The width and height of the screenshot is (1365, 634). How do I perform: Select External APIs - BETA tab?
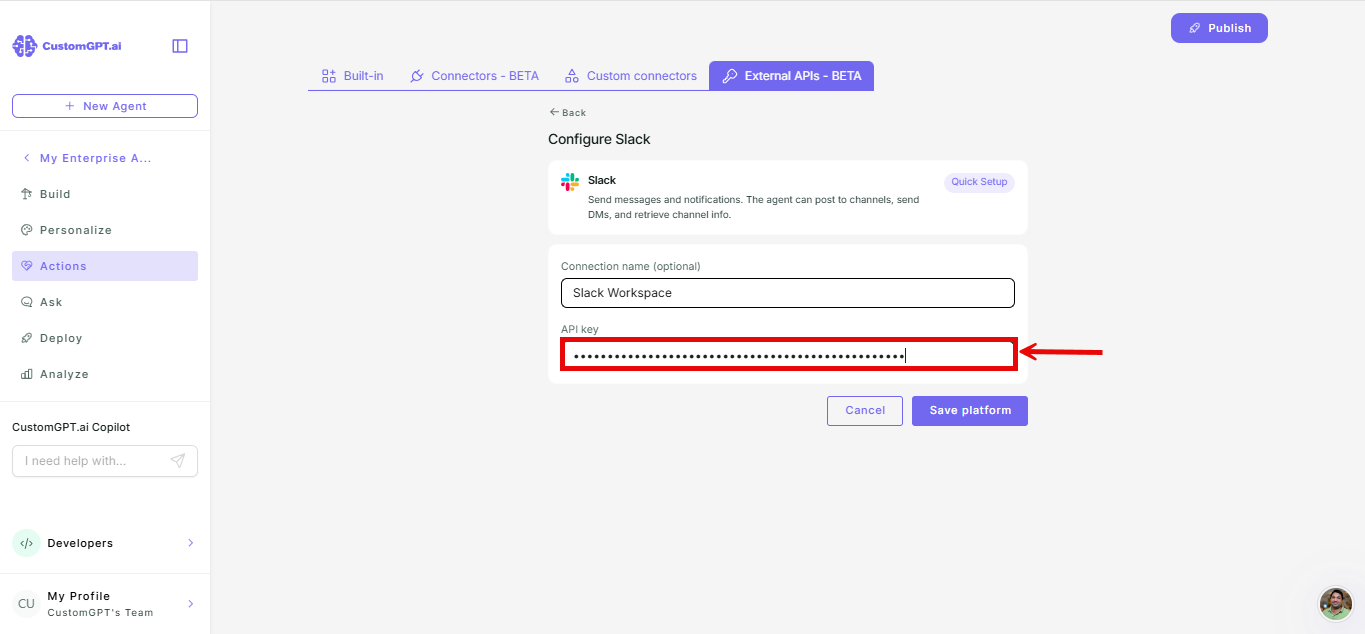coord(791,76)
